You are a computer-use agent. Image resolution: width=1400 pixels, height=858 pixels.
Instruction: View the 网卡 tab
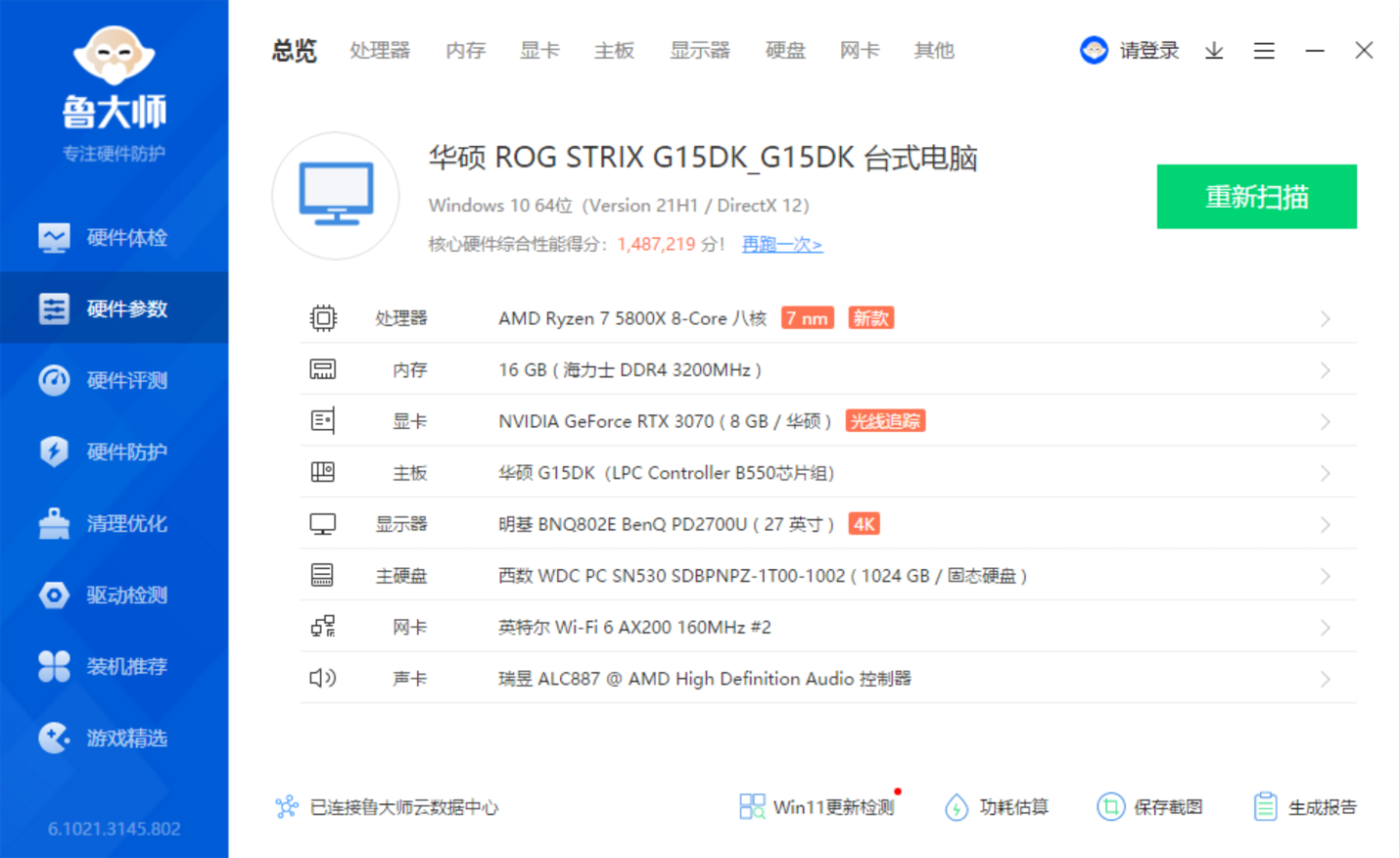pos(859,51)
